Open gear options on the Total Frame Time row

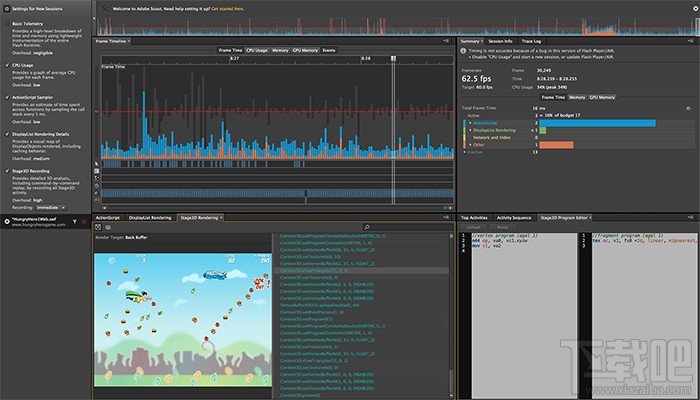click(688, 108)
